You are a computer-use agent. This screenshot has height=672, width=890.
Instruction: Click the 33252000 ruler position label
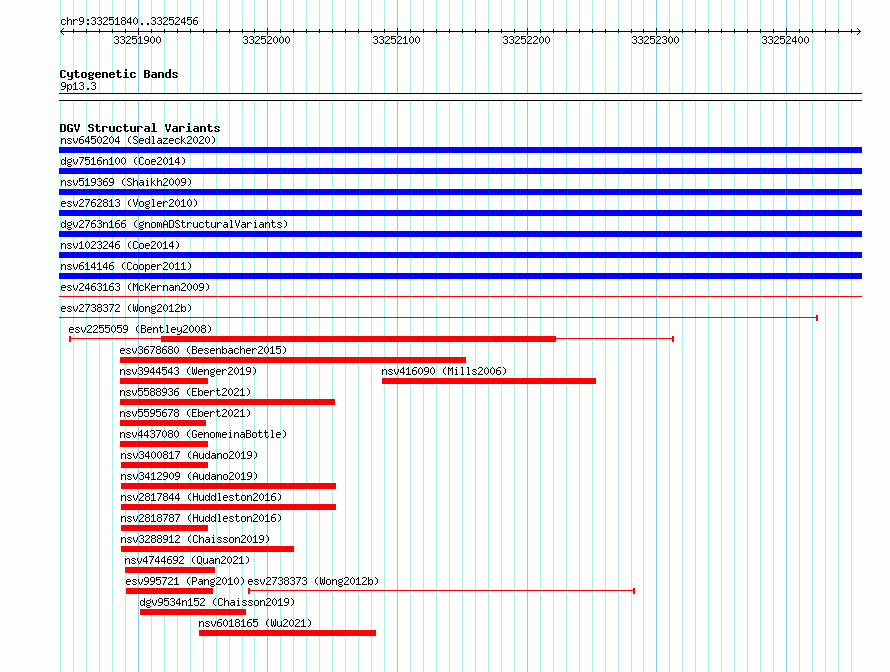266,40
